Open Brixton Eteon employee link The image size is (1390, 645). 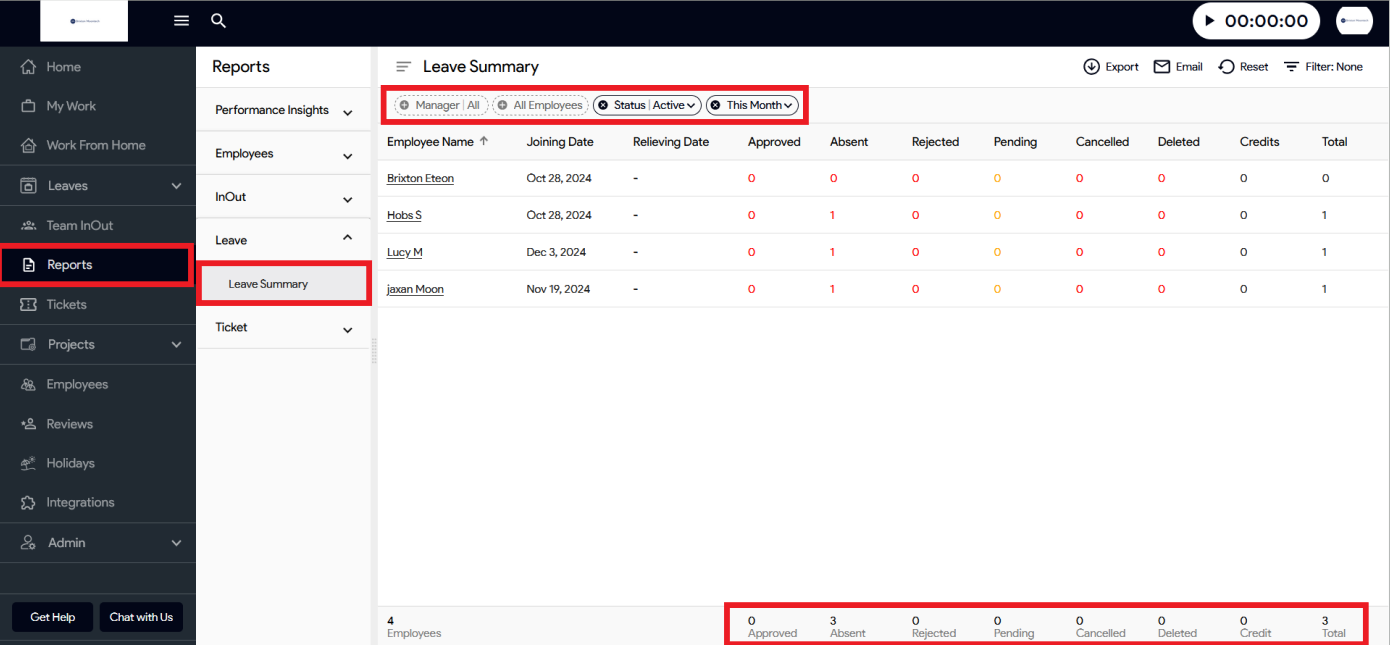pyautogui.click(x=420, y=179)
